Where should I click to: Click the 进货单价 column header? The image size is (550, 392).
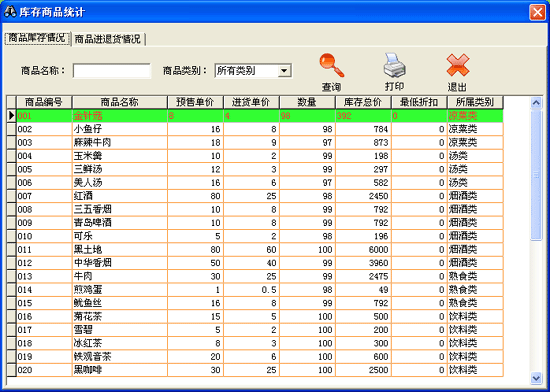tap(251, 102)
